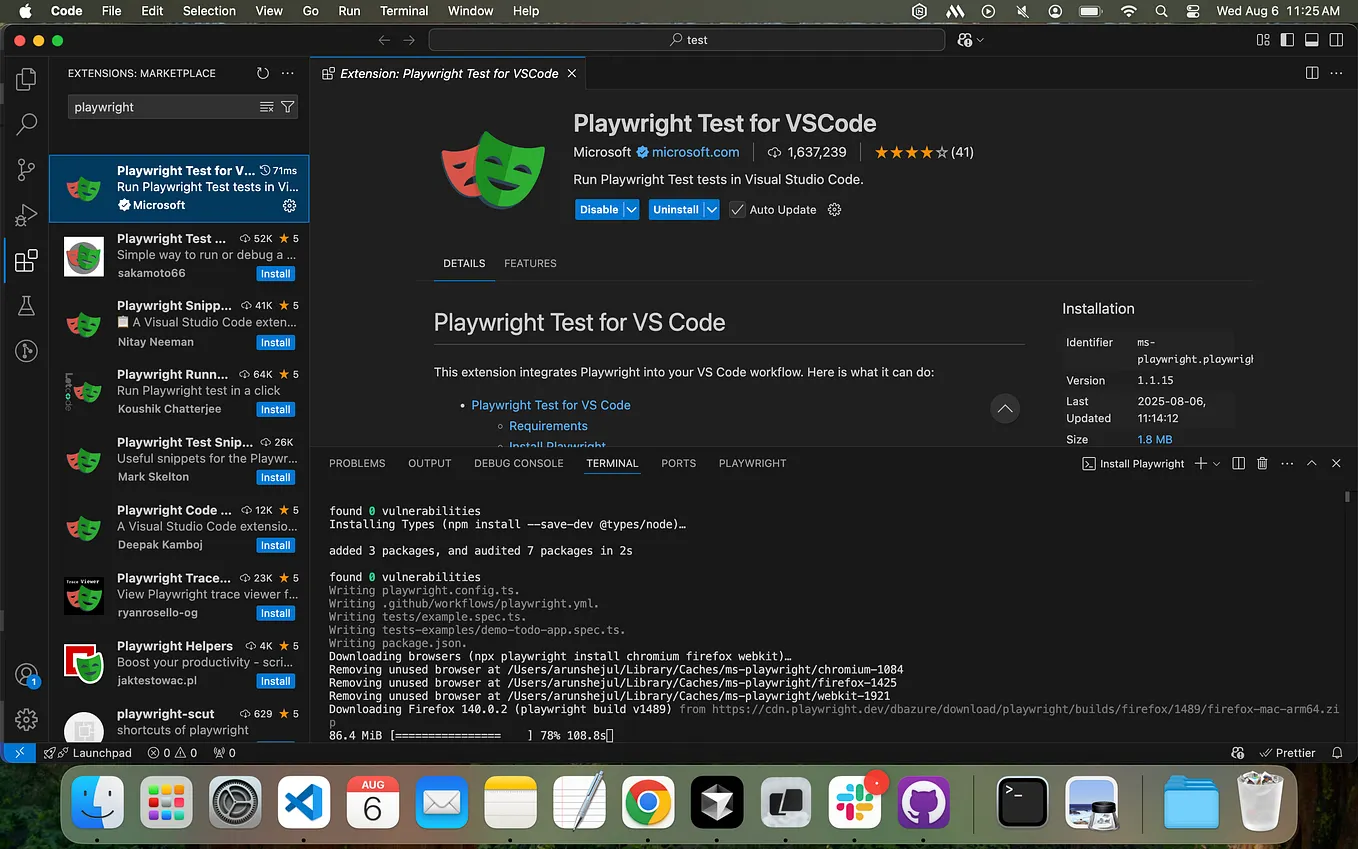Kill terminal with trash icon
The height and width of the screenshot is (849, 1358).
(1262, 463)
